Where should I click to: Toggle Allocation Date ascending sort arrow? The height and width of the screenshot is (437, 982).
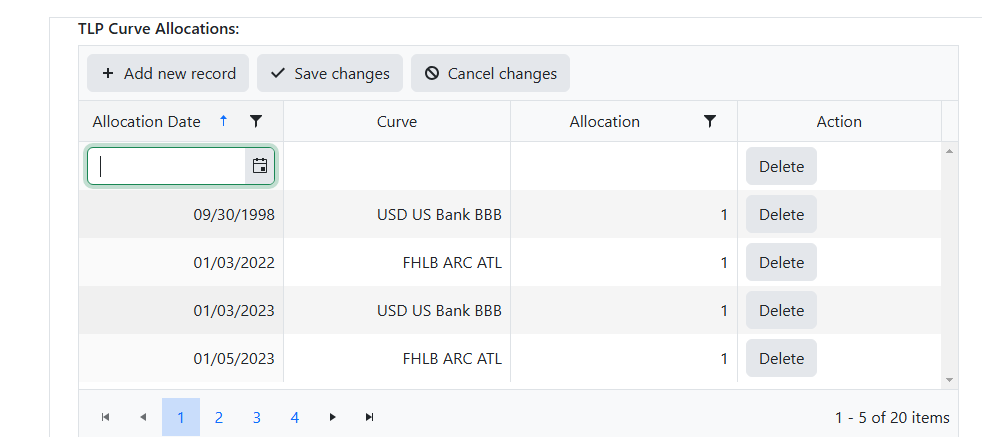point(224,121)
